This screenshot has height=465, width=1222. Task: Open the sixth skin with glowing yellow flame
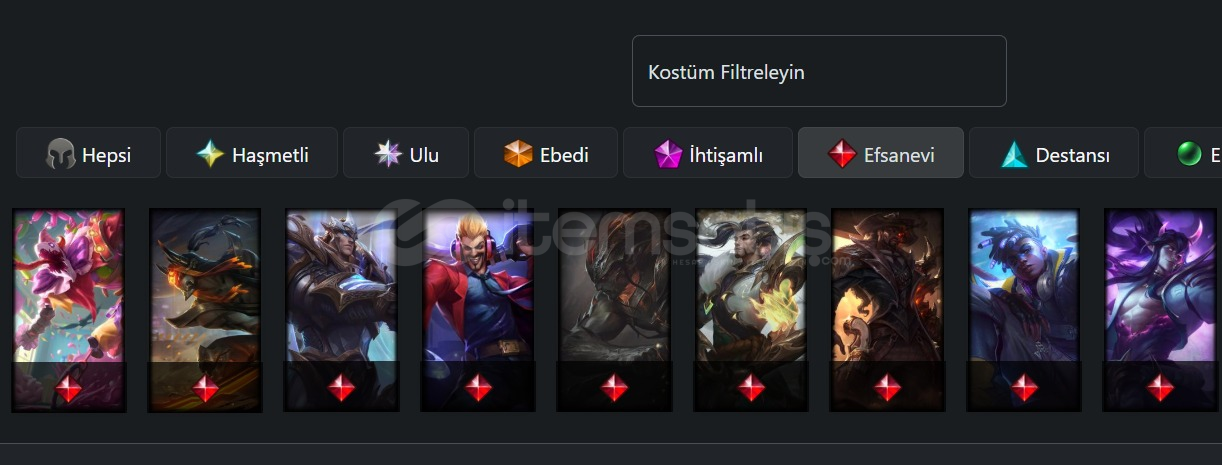coord(751,310)
